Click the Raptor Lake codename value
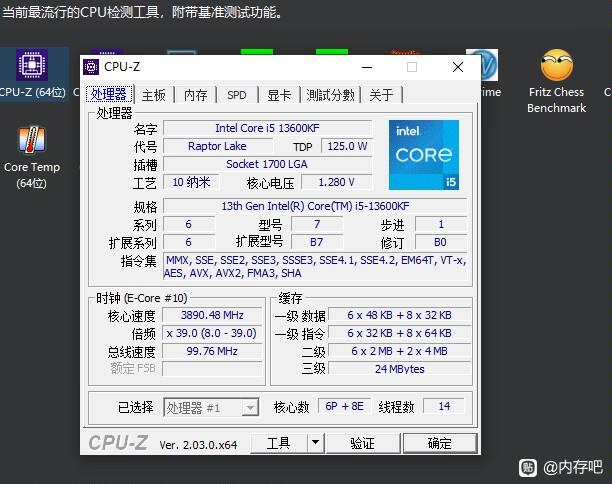612x484 pixels. click(217, 146)
